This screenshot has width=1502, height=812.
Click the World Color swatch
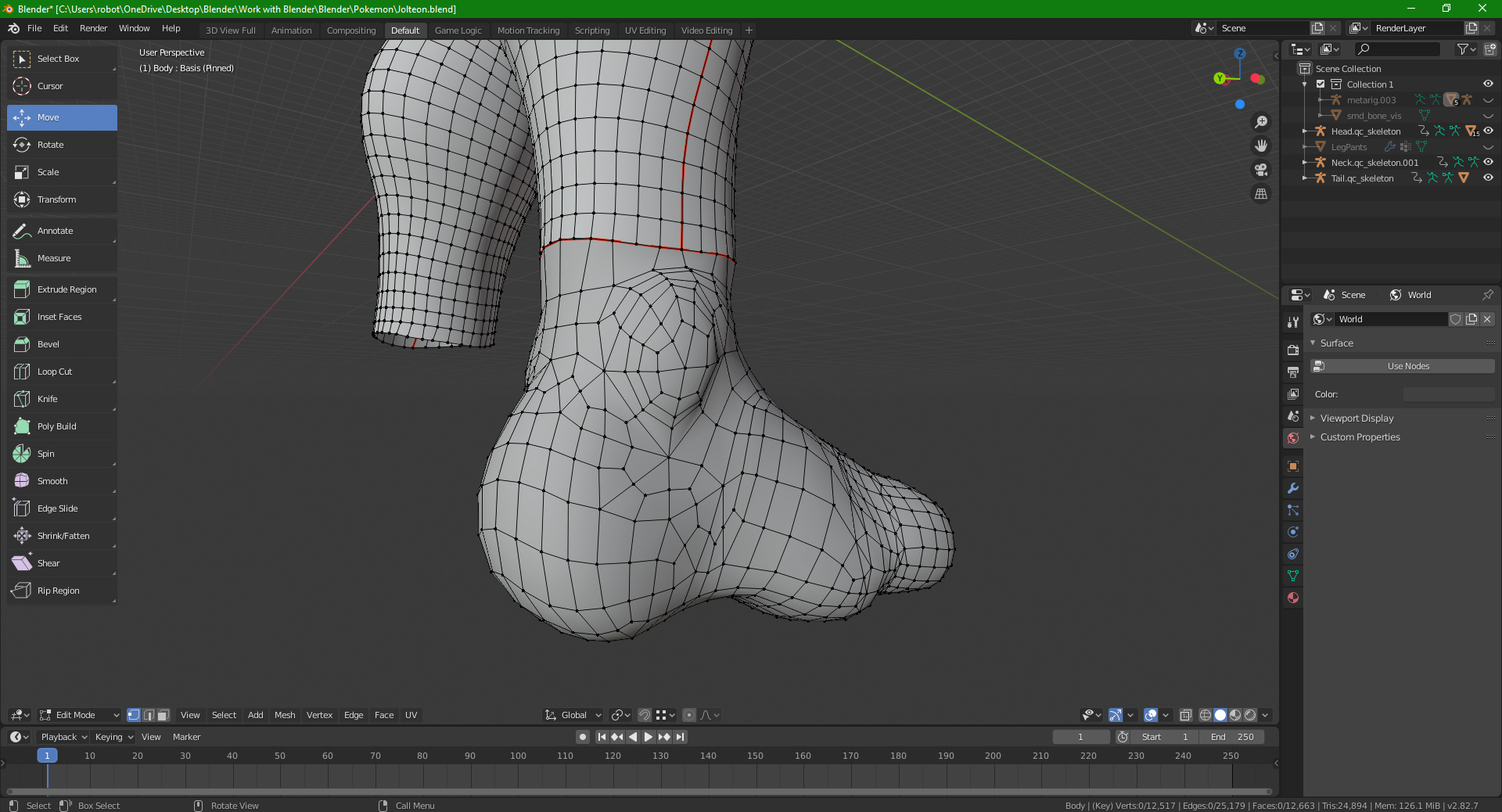click(1449, 394)
